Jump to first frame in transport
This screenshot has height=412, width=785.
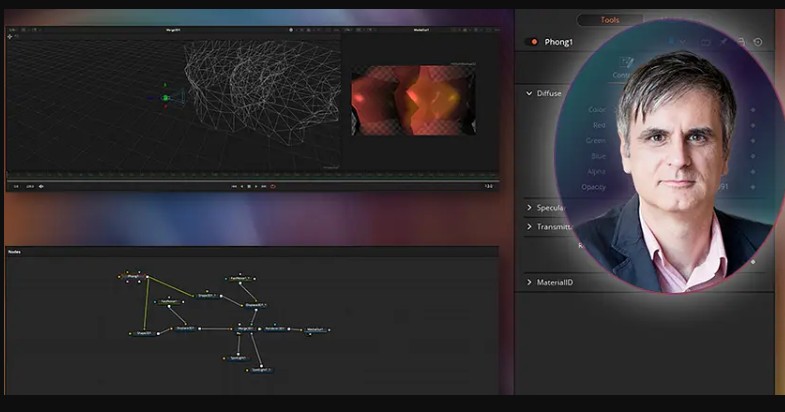[234, 186]
